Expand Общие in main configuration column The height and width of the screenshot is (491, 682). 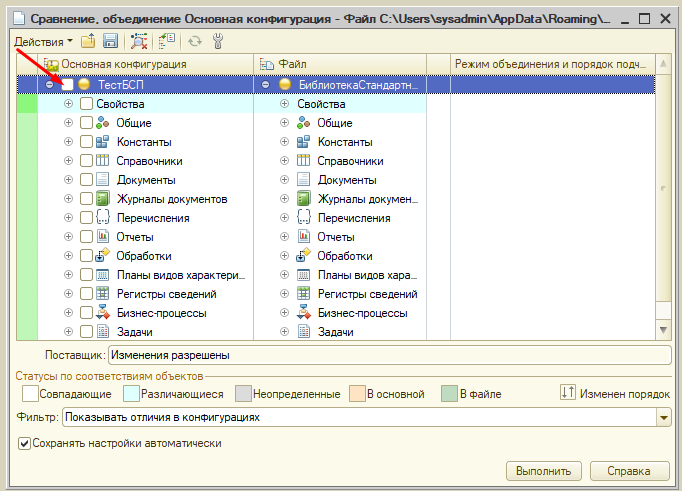(68, 123)
